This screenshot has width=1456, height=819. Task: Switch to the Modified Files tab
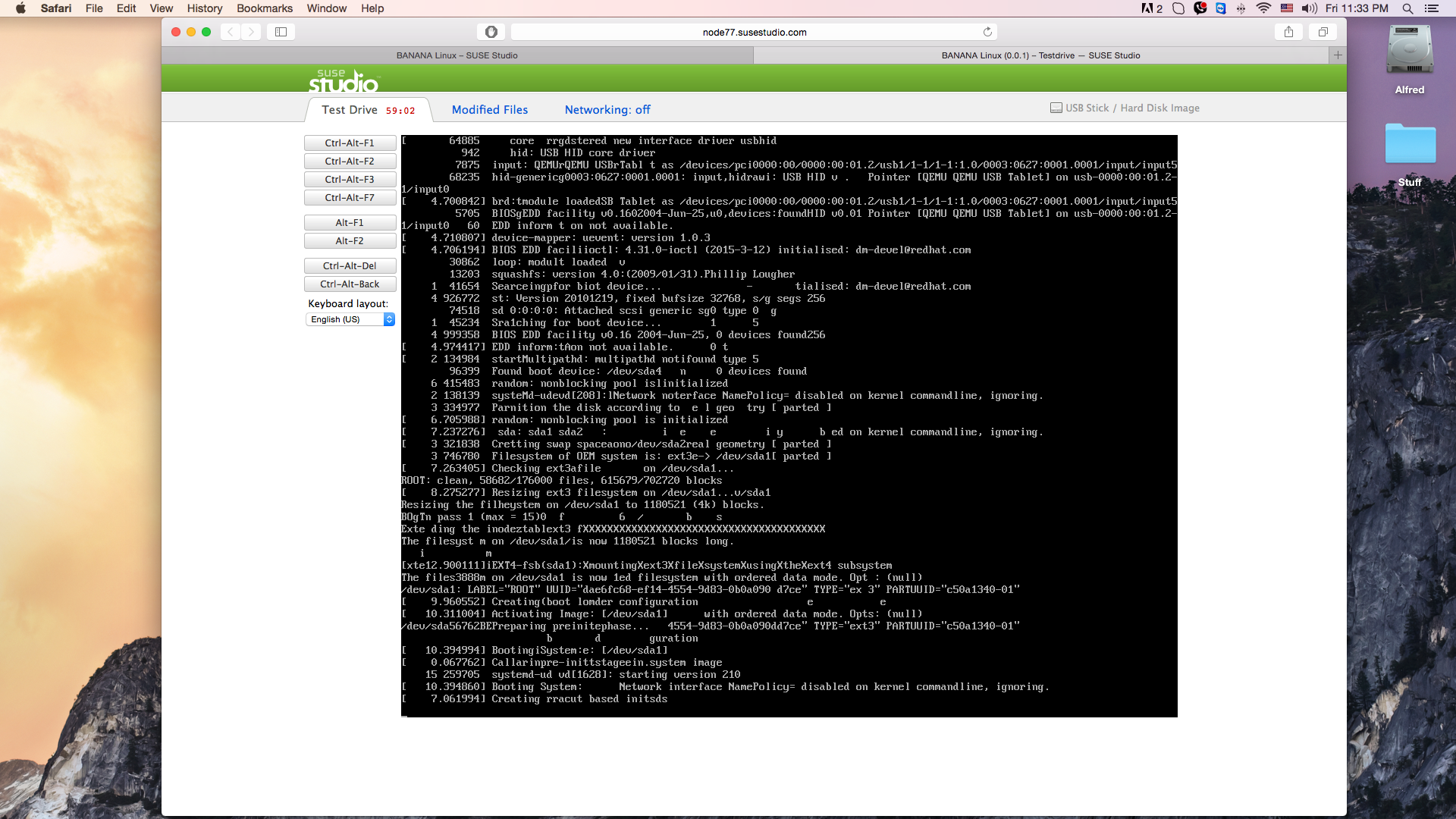click(489, 110)
